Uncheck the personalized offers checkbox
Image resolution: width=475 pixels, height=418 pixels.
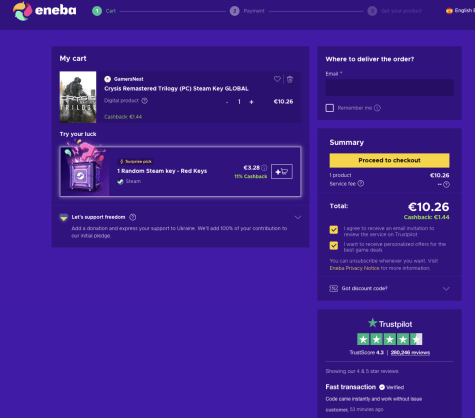[334, 246]
